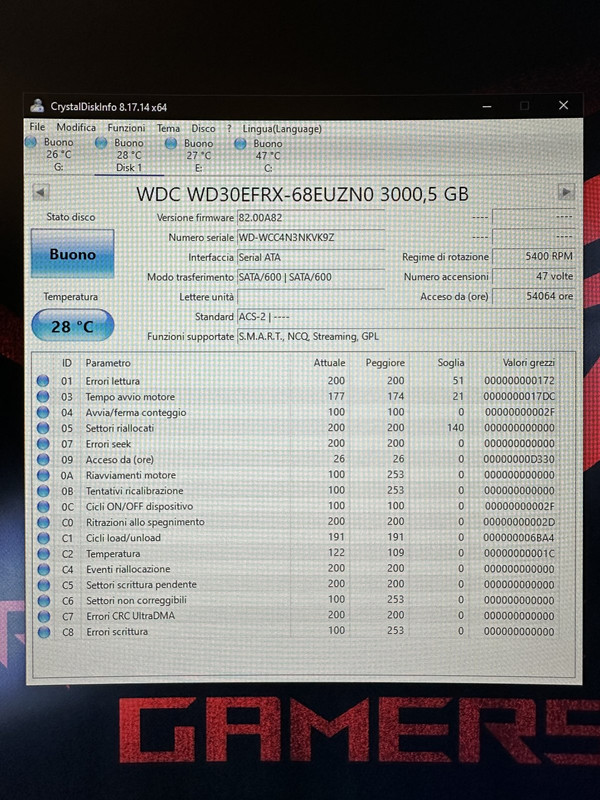Click the status icon for Settori riallocati
600x800 pixels.
click(43, 428)
